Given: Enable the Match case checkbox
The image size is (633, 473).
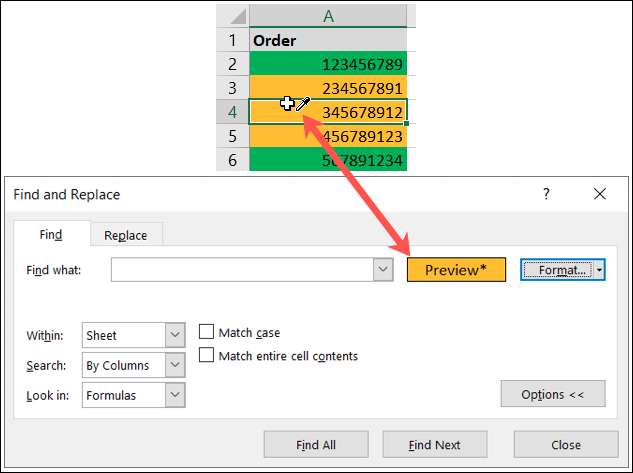Looking at the screenshot, I should coord(207,333).
